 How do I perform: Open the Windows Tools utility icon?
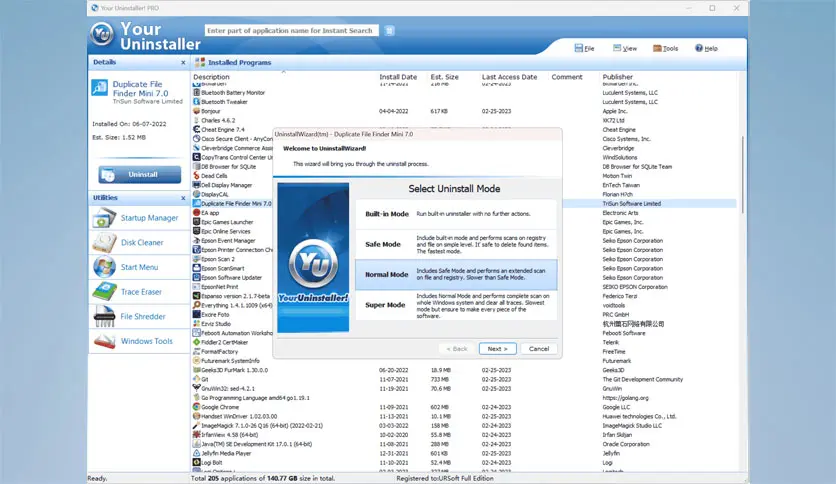[x=104, y=341]
